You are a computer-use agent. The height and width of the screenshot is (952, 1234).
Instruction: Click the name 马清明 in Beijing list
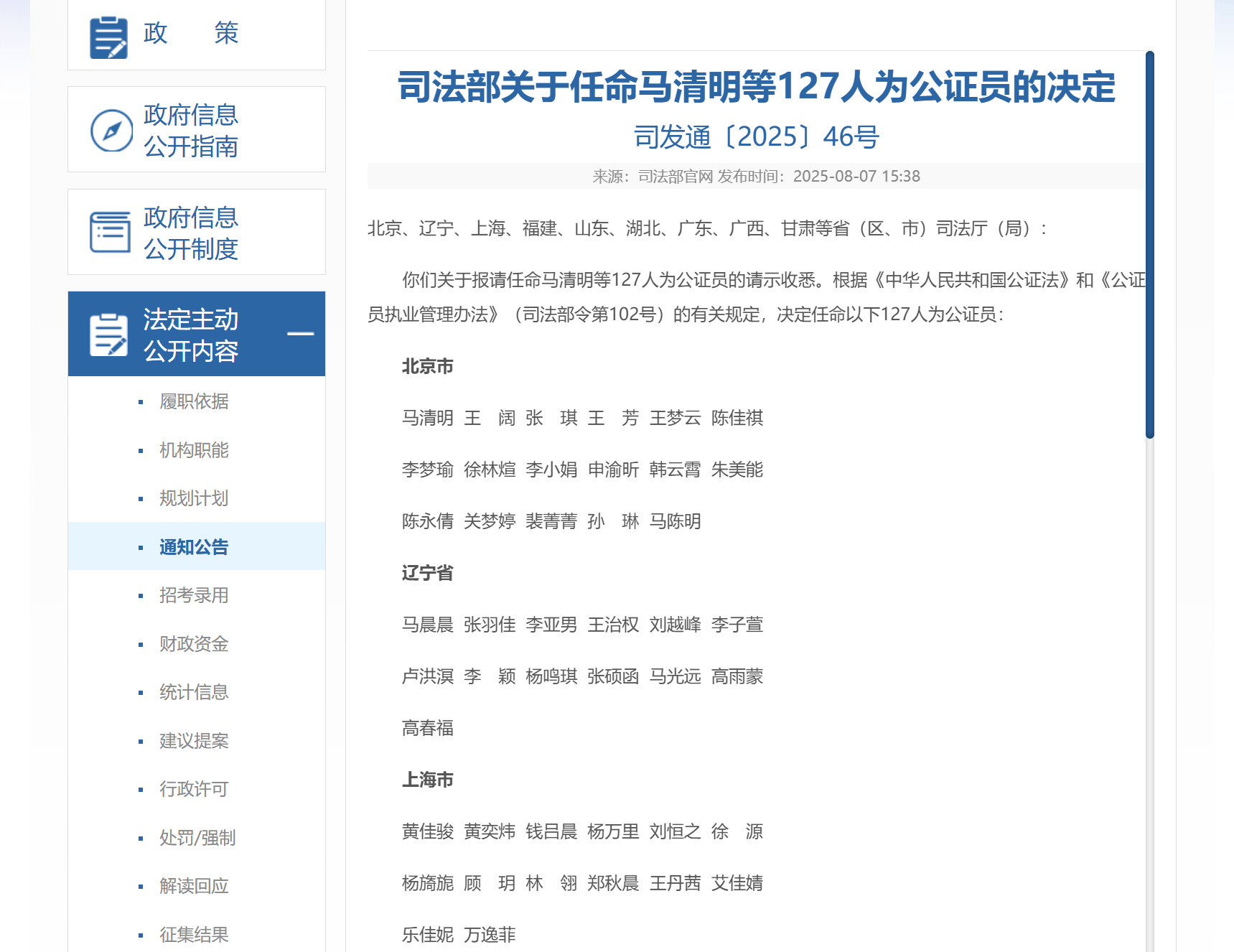pos(428,418)
